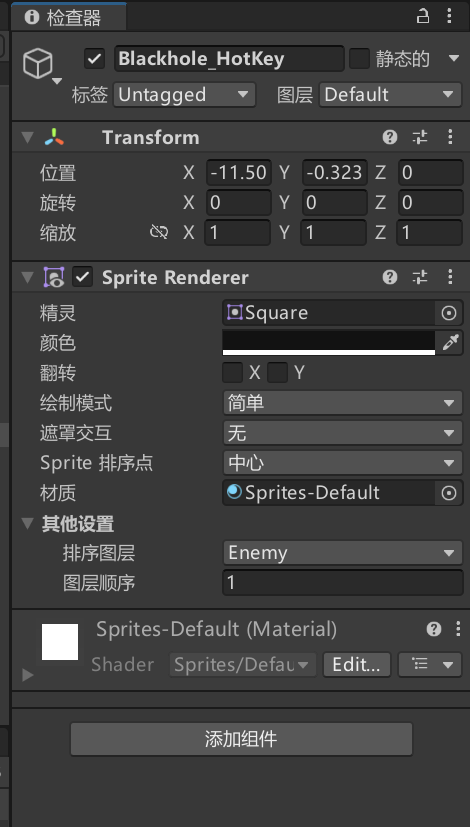470x827 pixels.
Task: Click the scale Y field
Action: click(x=334, y=233)
